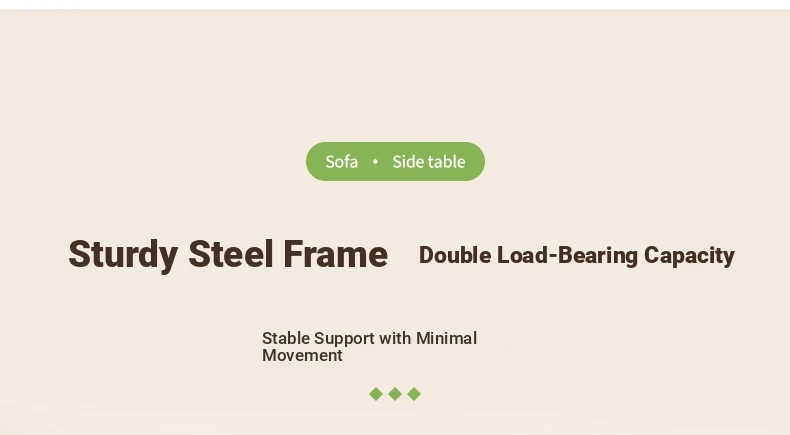Click the word table in green pill

[446, 162]
